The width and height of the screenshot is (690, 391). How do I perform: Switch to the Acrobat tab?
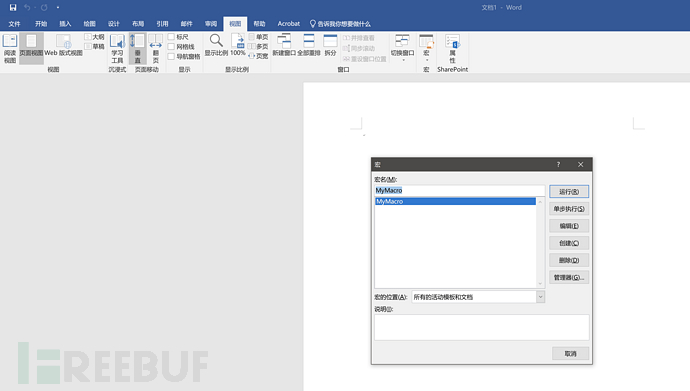[289, 24]
